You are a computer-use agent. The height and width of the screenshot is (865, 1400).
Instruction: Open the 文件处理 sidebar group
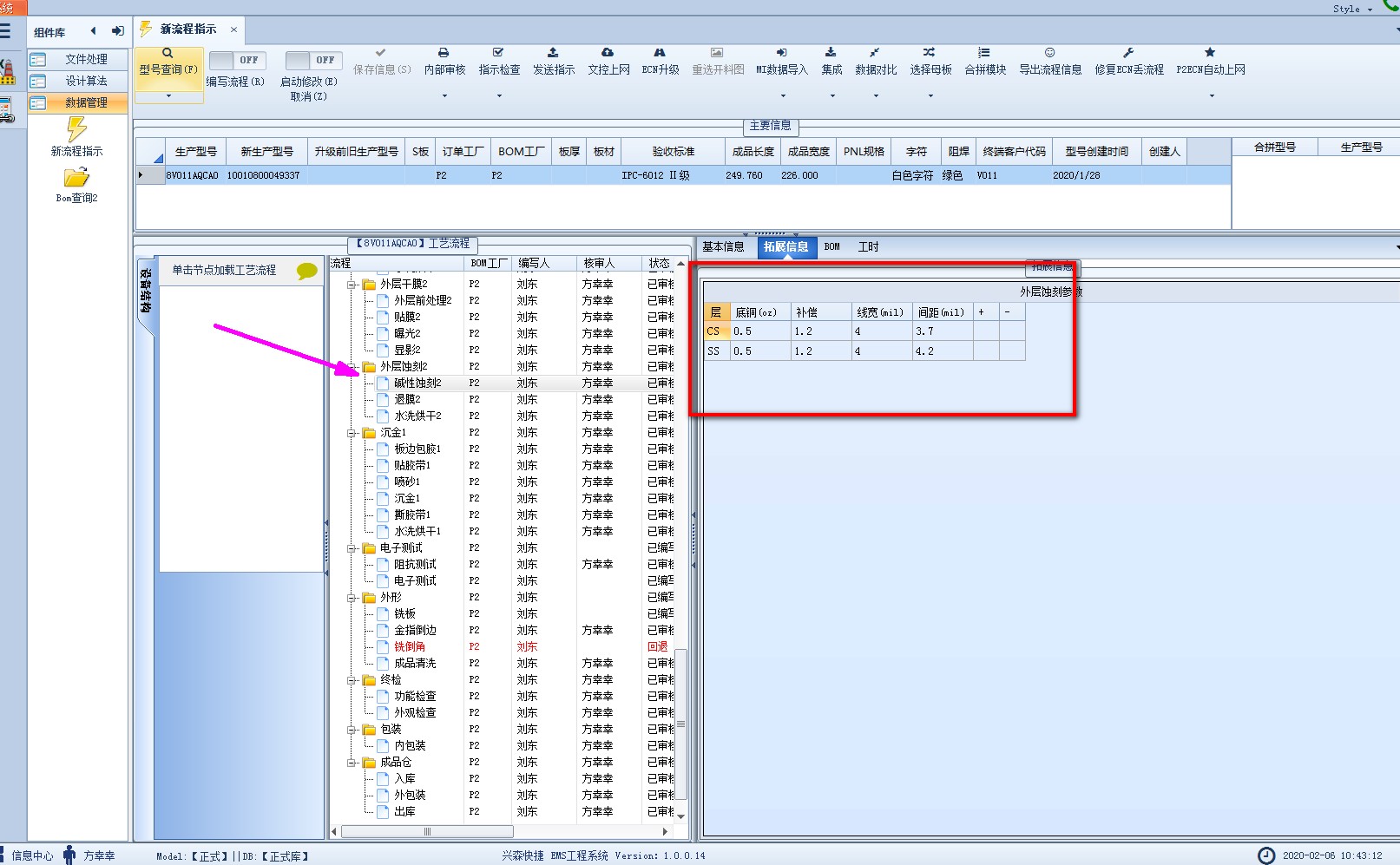78,59
